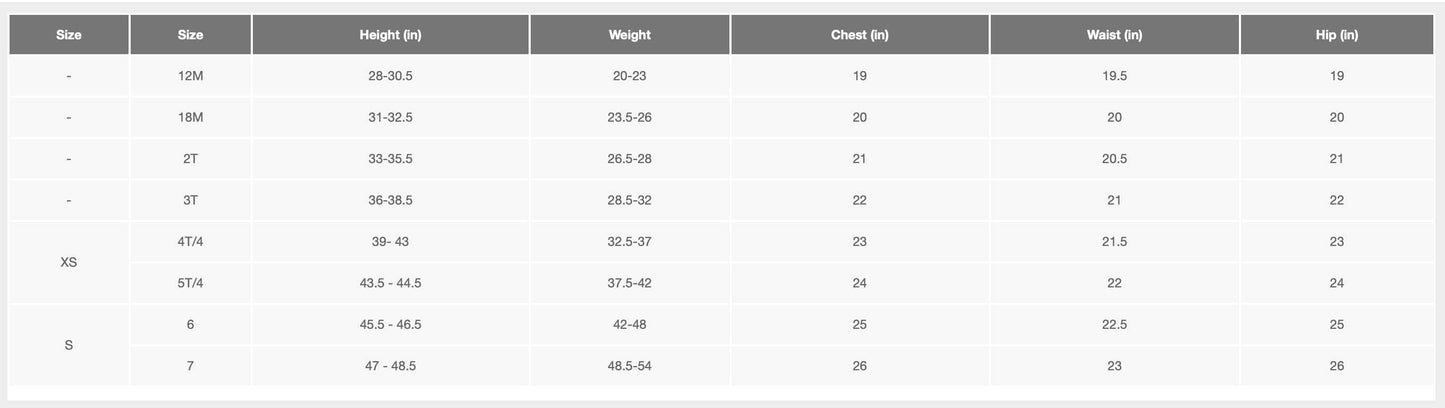Click the Height (in) column header

pos(390,35)
